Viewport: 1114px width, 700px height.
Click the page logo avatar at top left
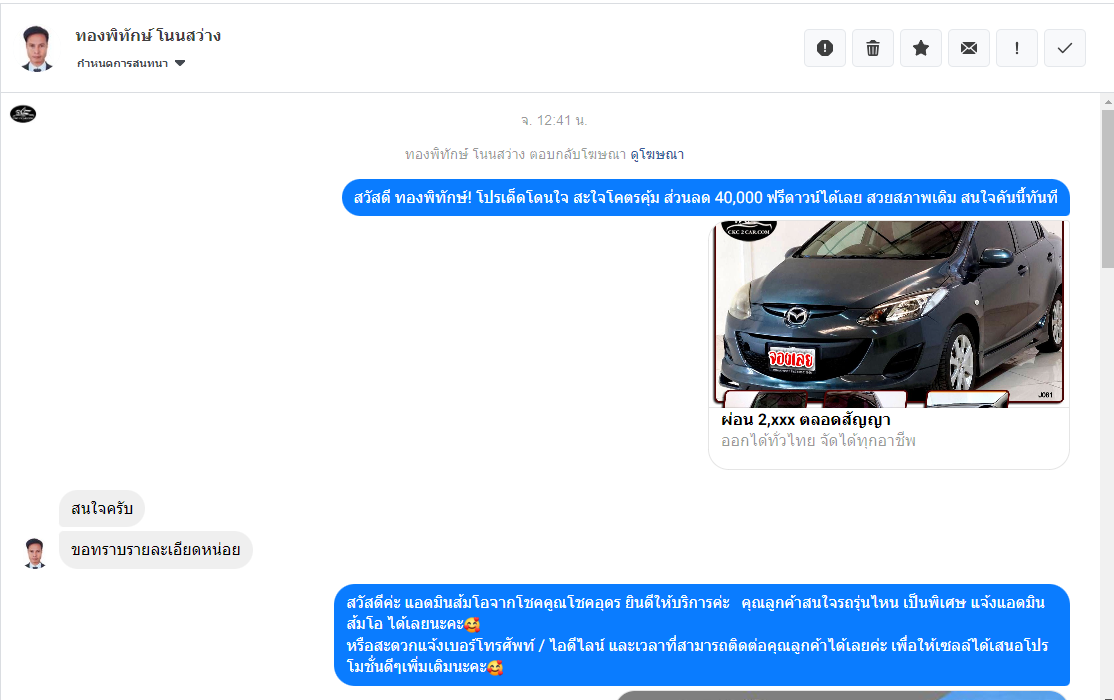[x=23, y=114]
